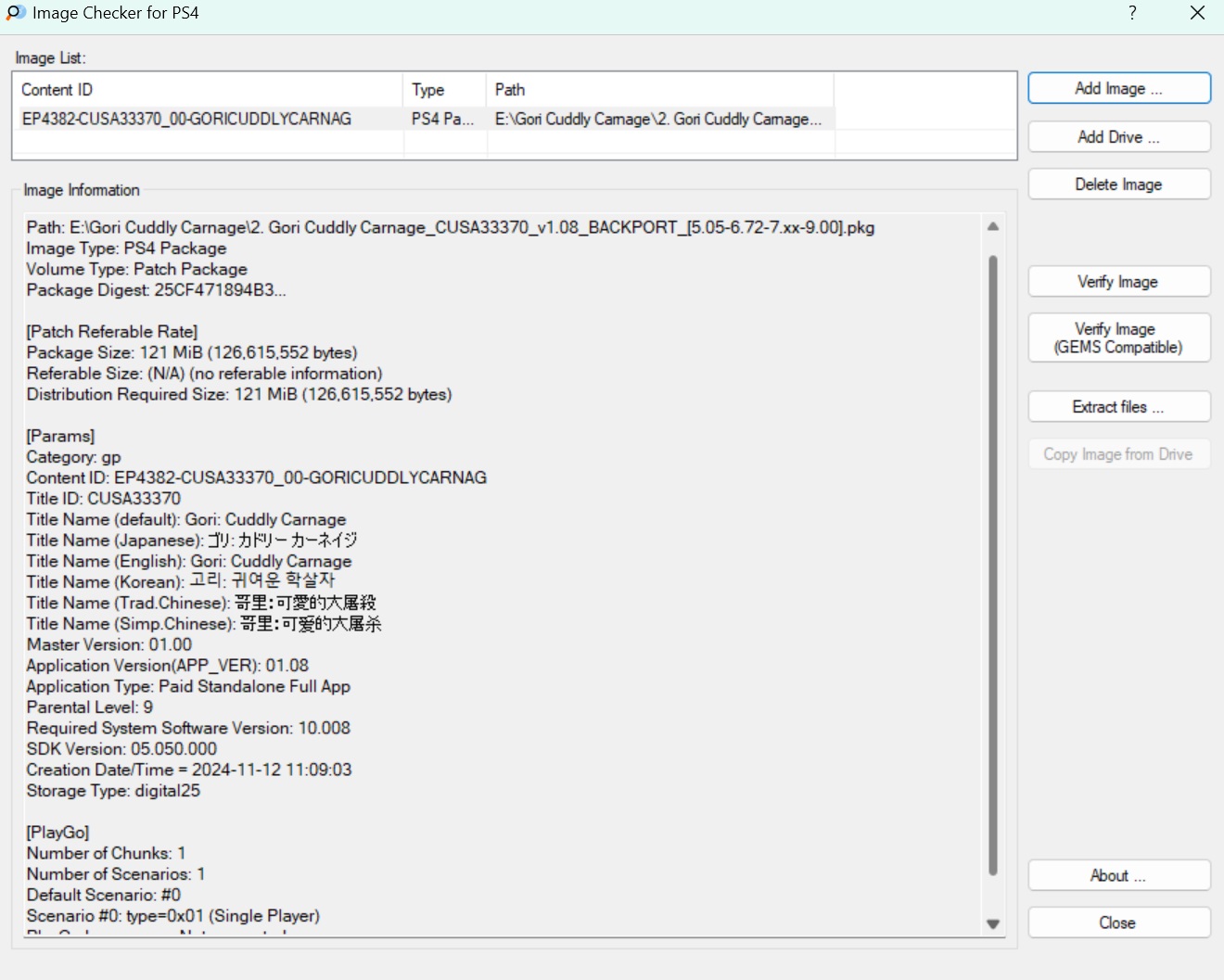Close the Image Checker window
The width and height of the screenshot is (1224, 980).
click(x=1197, y=13)
